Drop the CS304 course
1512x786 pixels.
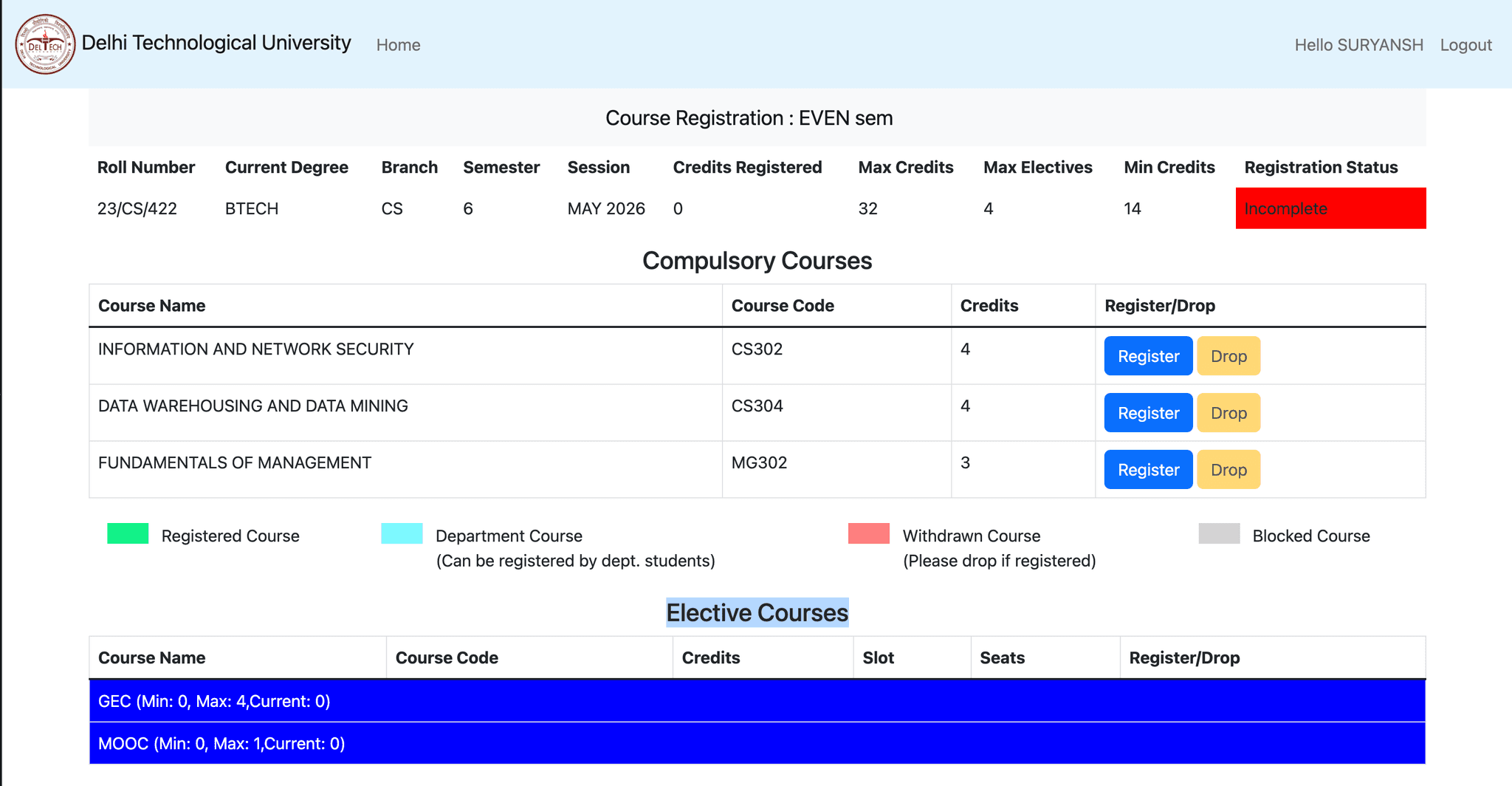[1228, 413]
